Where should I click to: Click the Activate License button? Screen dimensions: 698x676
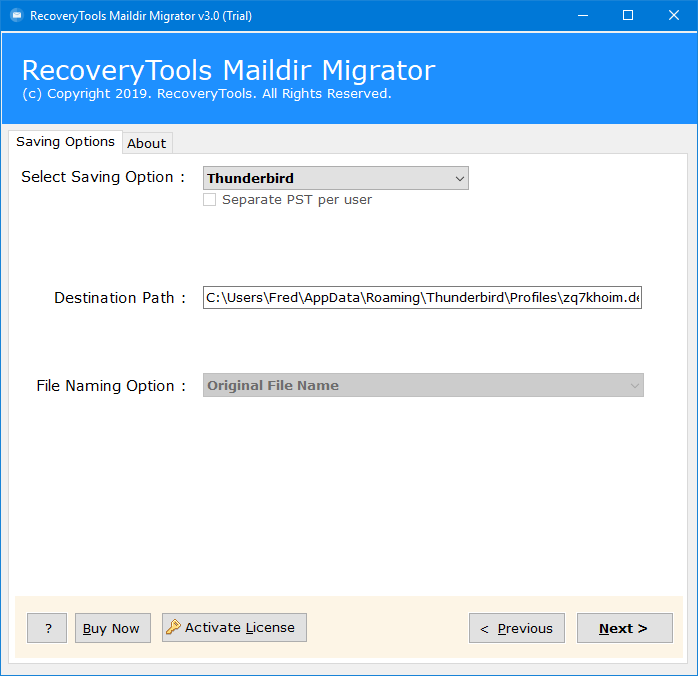pyautogui.click(x=234, y=627)
